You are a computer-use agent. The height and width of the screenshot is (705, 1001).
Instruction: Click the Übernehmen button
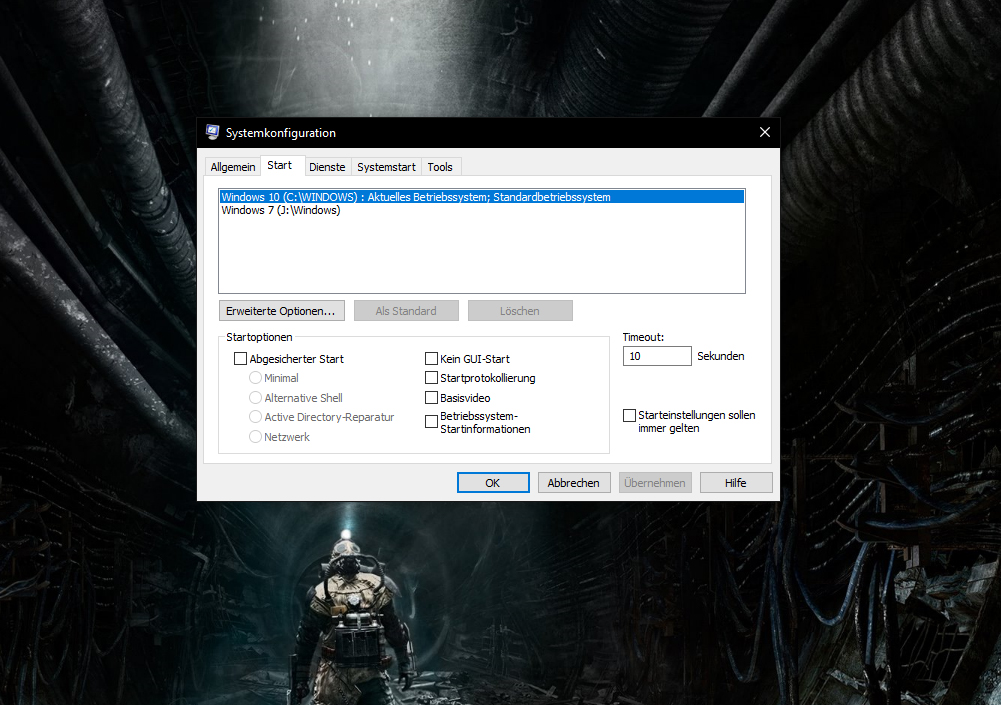click(x=655, y=483)
